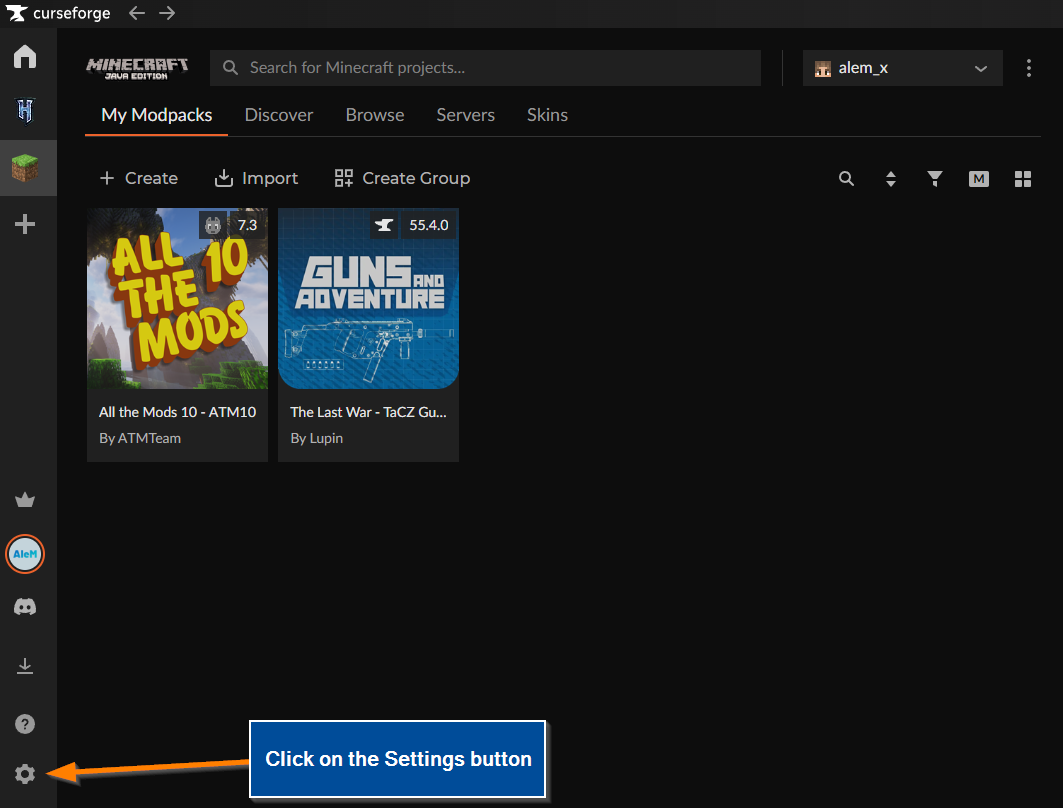This screenshot has width=1063, height=808.
Task: Open the crown premium icon
Action: pos(25,500)
